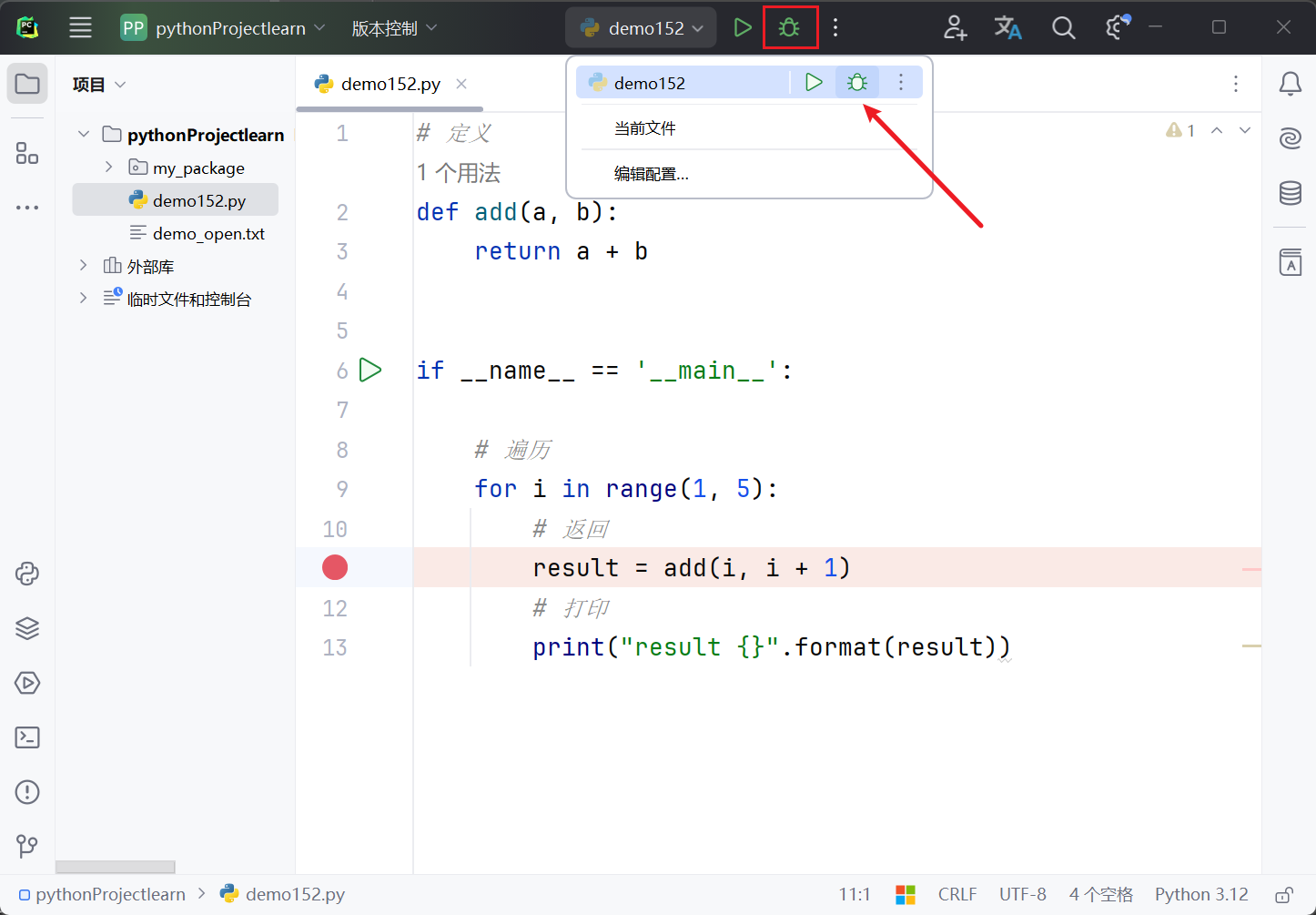Screen dimensions: 1316x915
Task: Click the CRLF line separator widget
Action: [x=957, y=895]
